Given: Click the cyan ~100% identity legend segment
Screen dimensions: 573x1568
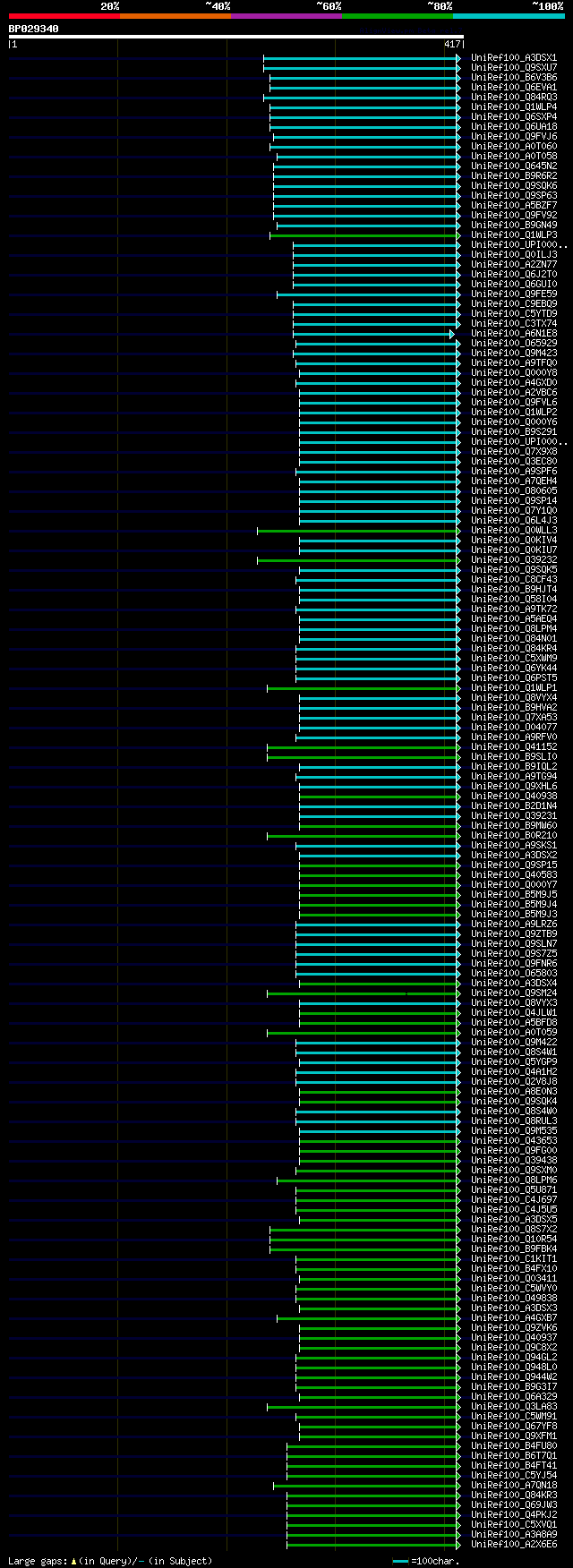Looking at the screenshot, I should 509,16.
